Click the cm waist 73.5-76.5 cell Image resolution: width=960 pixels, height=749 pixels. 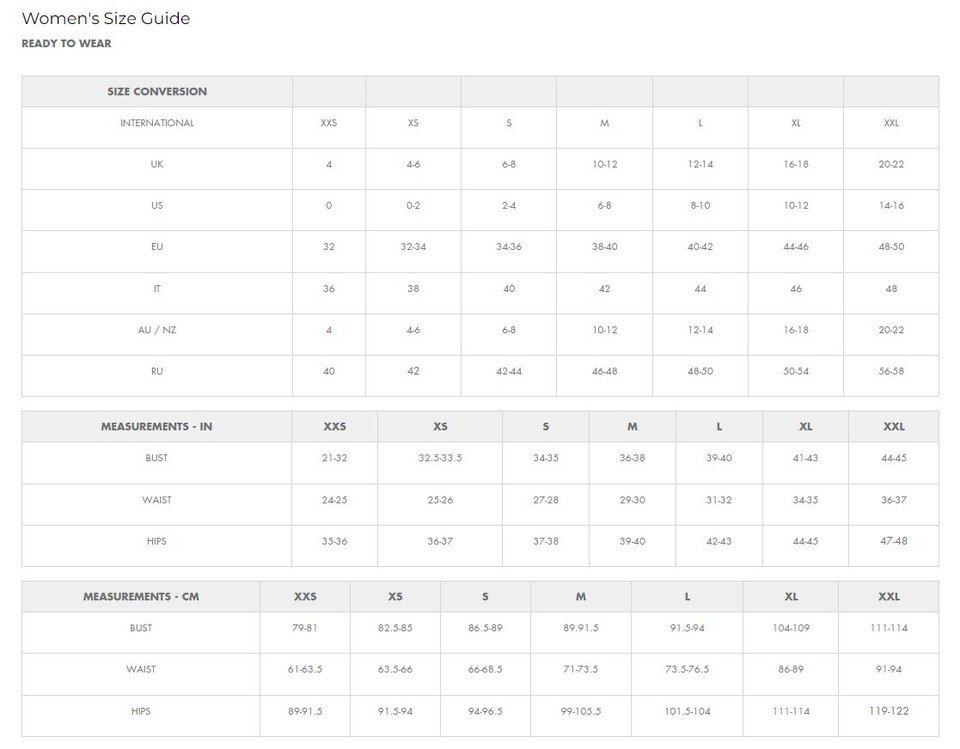click(x=687, y=669)
